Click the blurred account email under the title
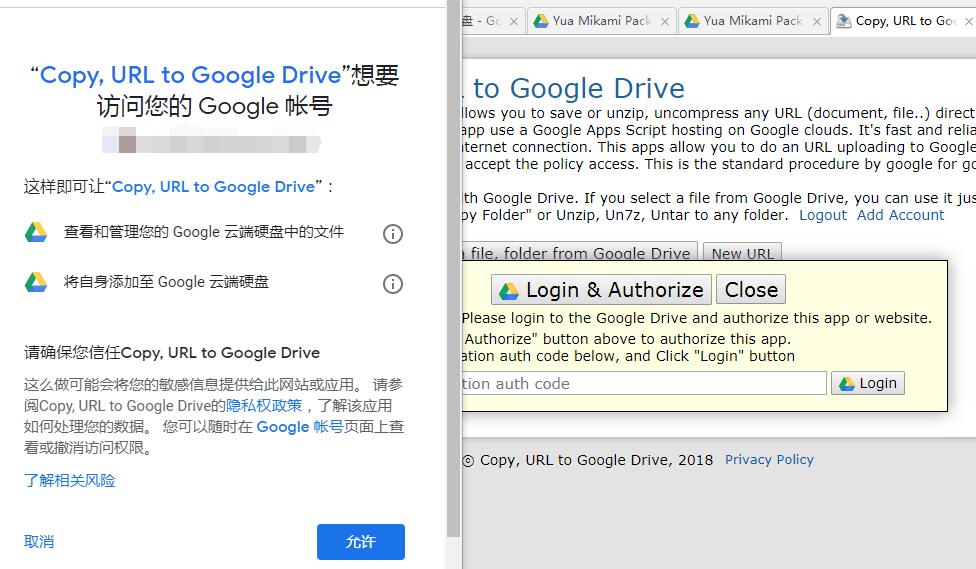Viewport: 976px width, 569px height. (x=212, y=141)
